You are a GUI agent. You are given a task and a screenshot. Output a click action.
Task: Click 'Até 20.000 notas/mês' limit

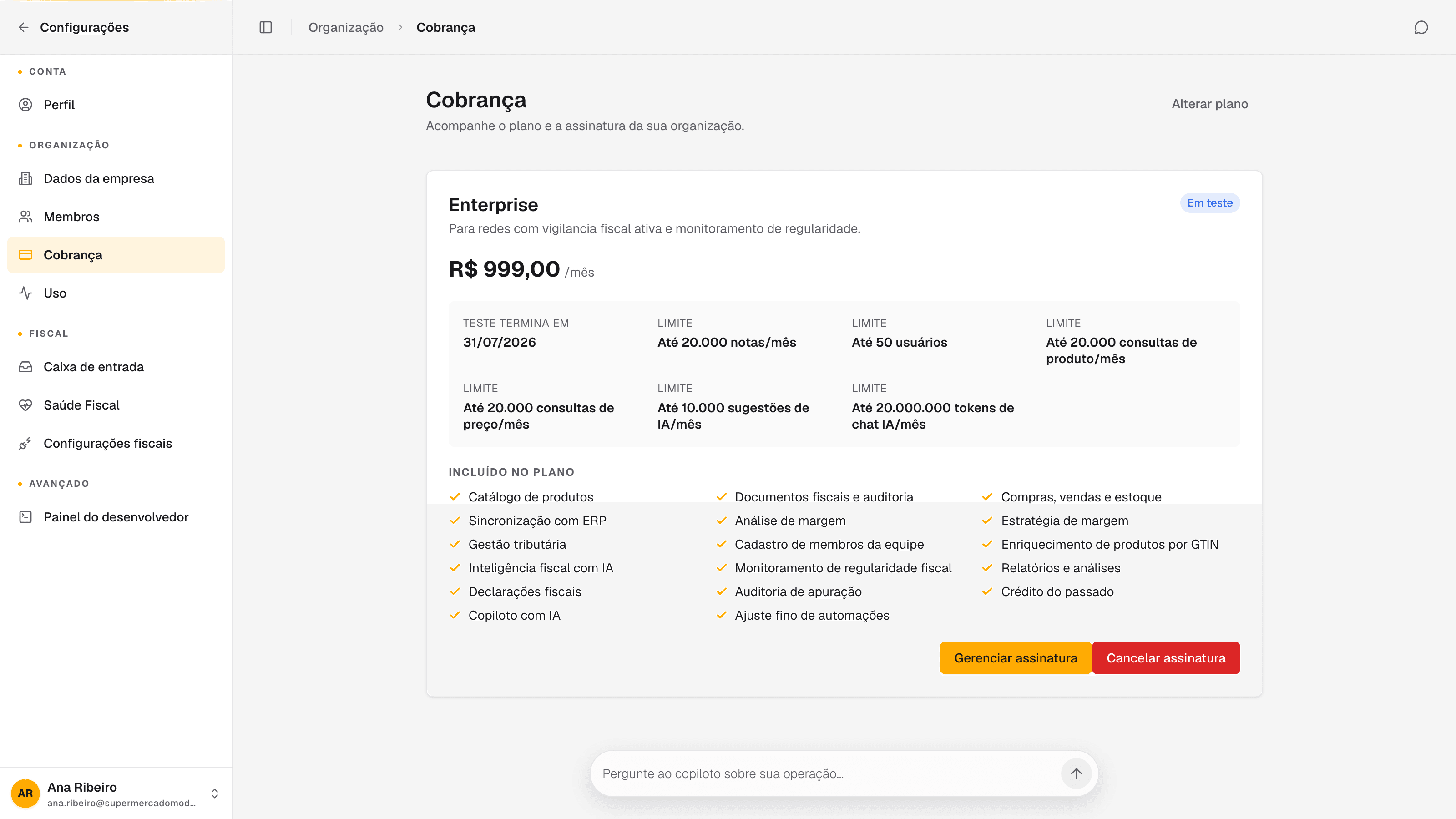(x=727, y=342)
